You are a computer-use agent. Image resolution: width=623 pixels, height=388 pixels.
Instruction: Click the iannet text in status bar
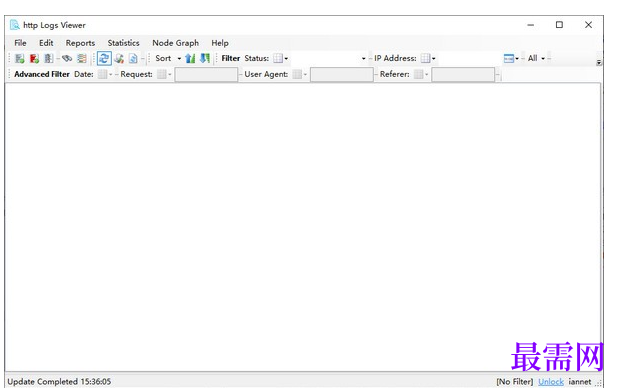pos(580,382)
